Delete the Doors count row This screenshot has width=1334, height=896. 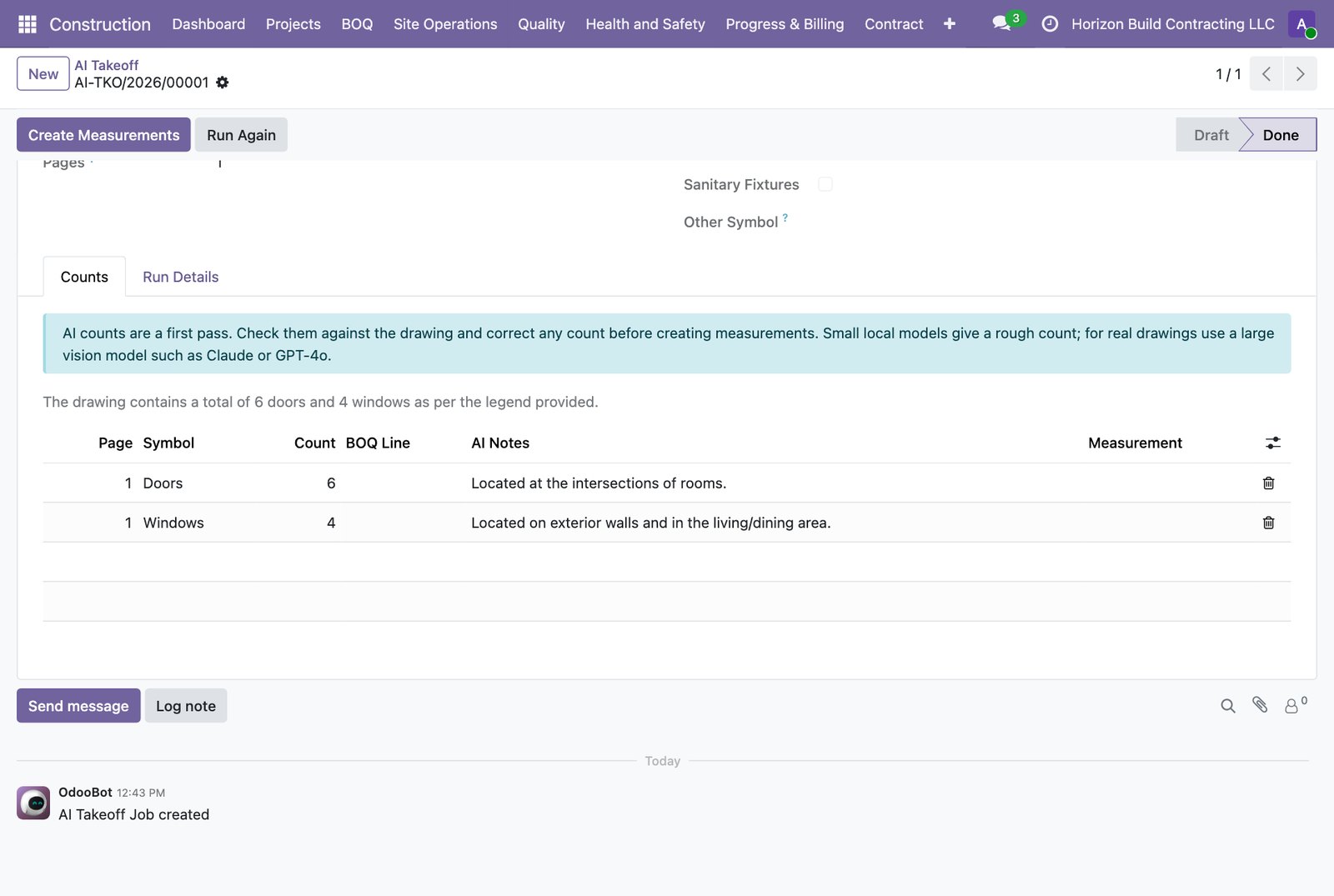pyautogui.click(x=1268, y=483)
